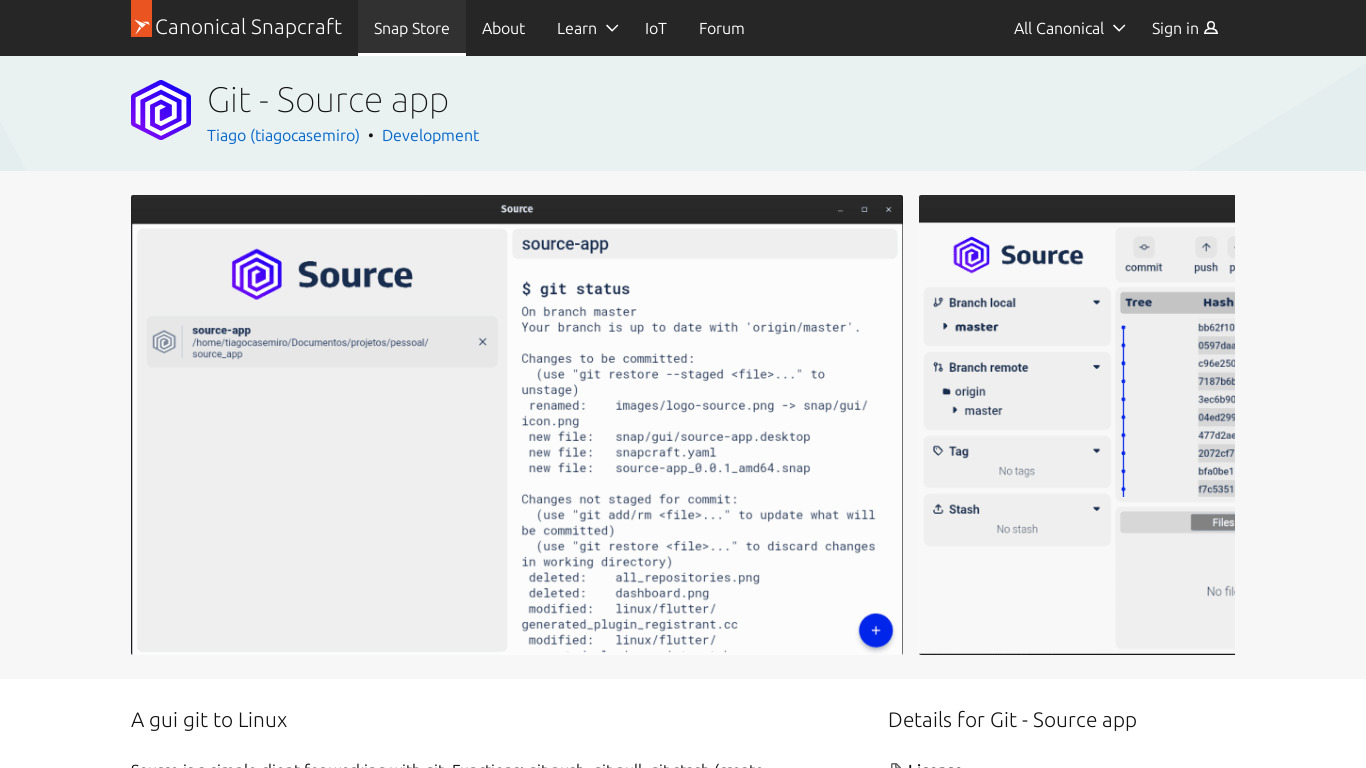Click the push arrow icon
This screenshot has height=768, width=1366.
[1206, 247]
